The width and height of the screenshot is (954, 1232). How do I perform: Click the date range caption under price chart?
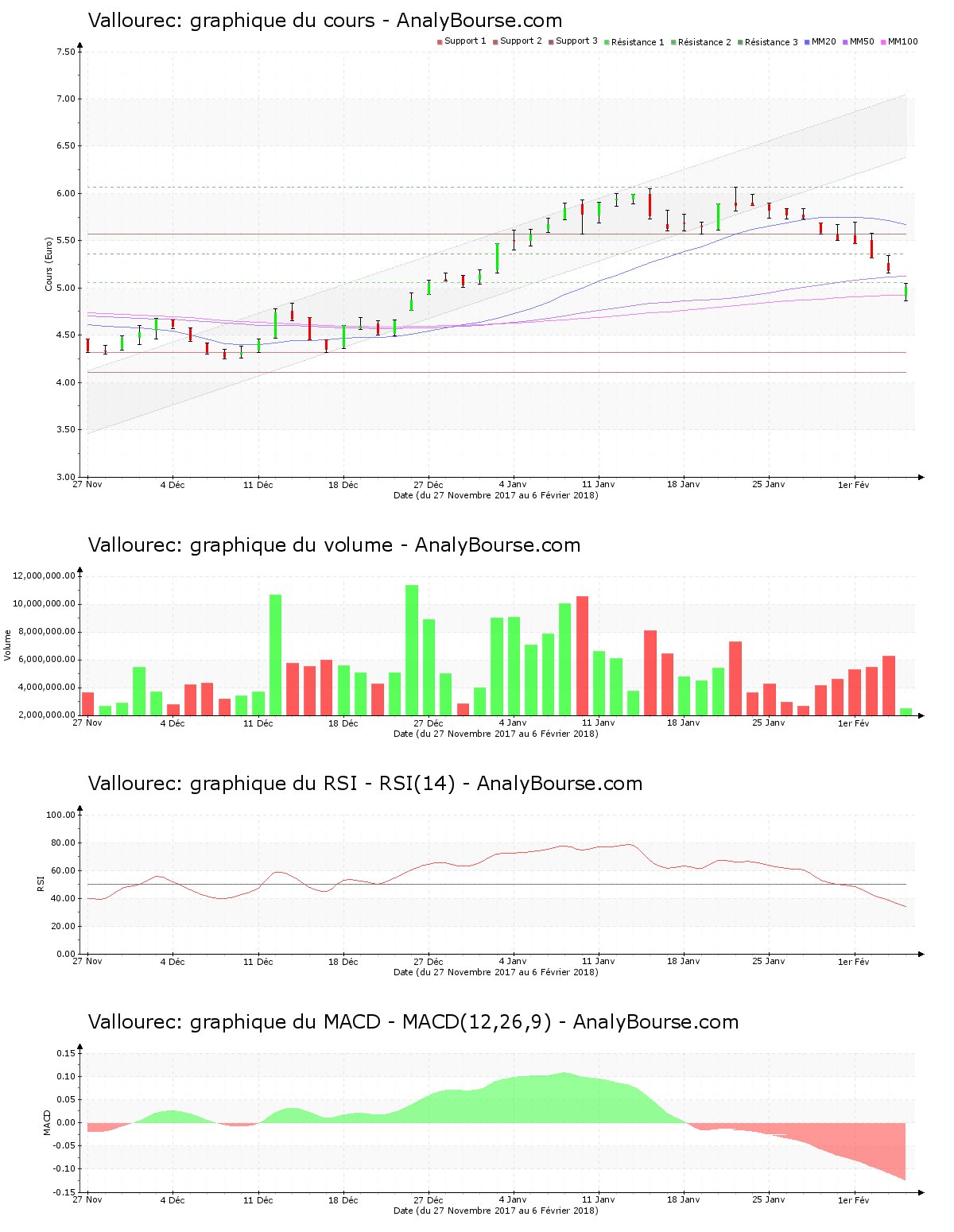click(x=496, y=495)
